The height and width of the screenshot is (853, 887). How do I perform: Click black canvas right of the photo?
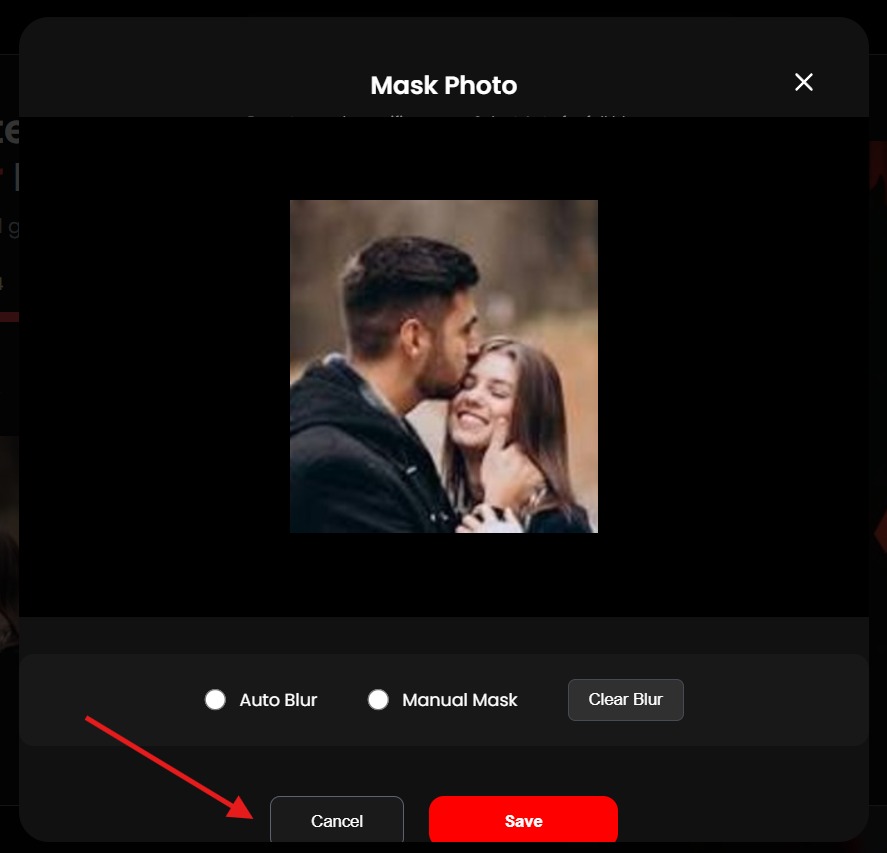point(730,366)
